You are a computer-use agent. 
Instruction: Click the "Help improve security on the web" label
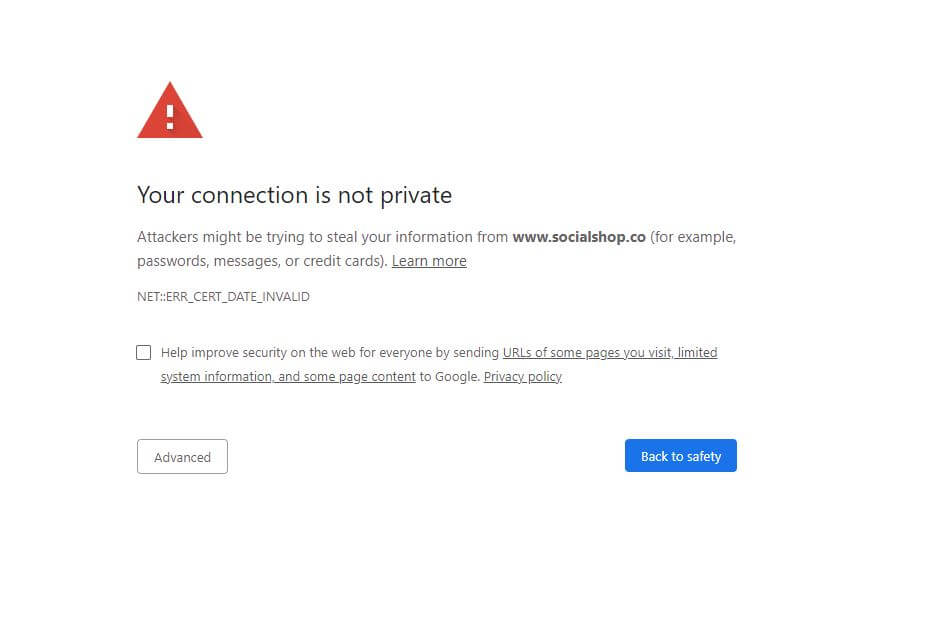click(x=258, y=353)
